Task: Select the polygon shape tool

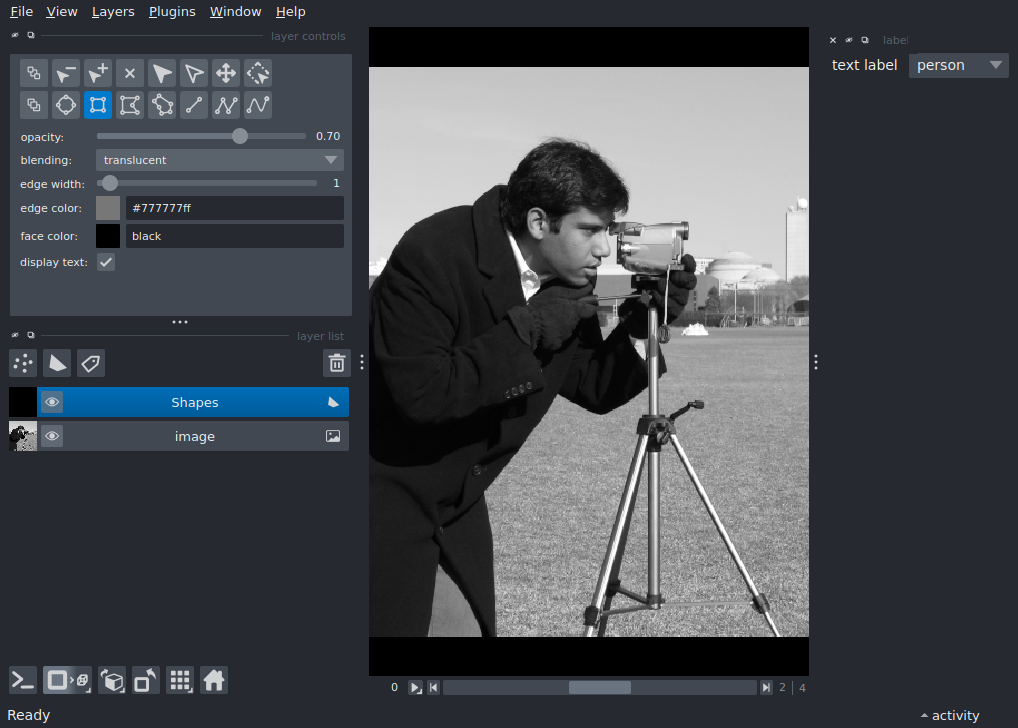Action: point(161,105)
